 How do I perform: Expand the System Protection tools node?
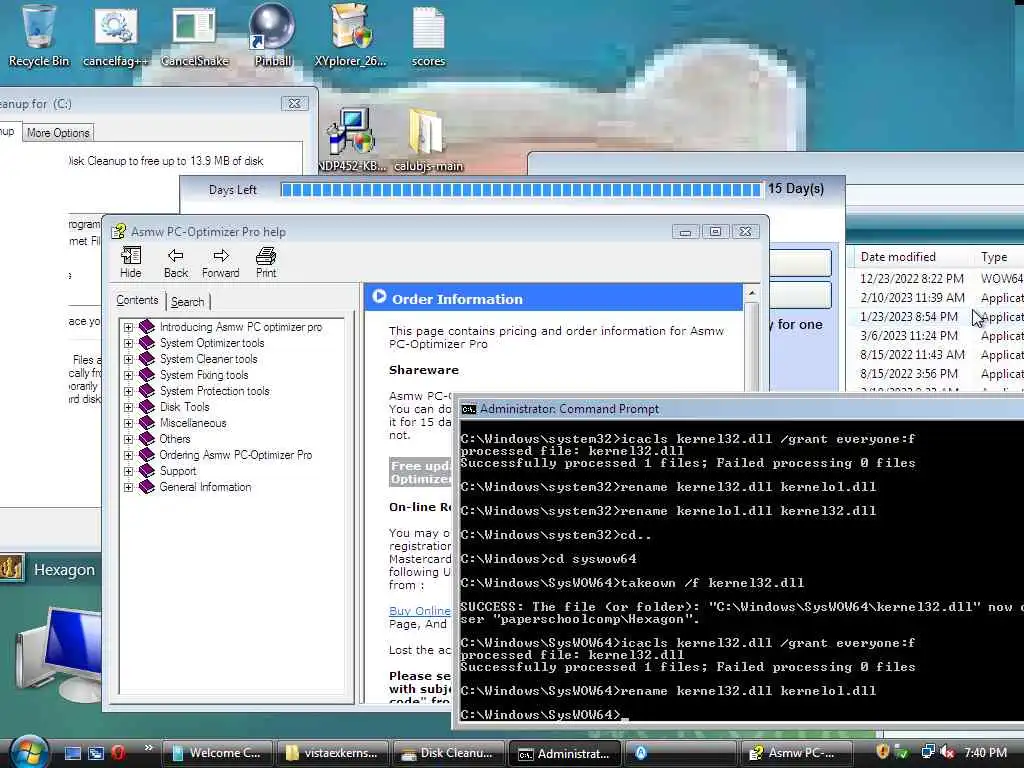tap(129, 391)
